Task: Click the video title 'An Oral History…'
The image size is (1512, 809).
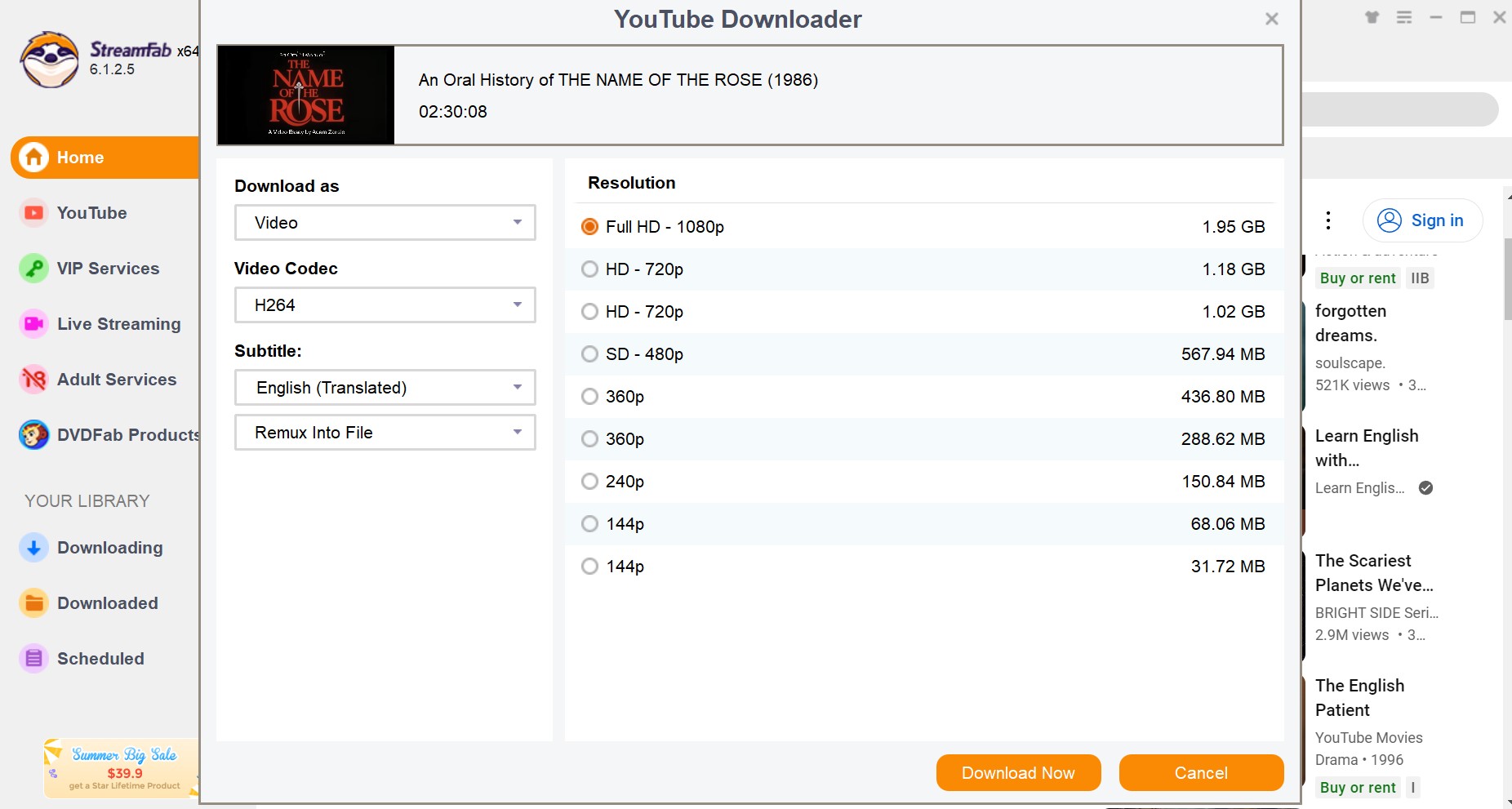Action: point(618,80)
